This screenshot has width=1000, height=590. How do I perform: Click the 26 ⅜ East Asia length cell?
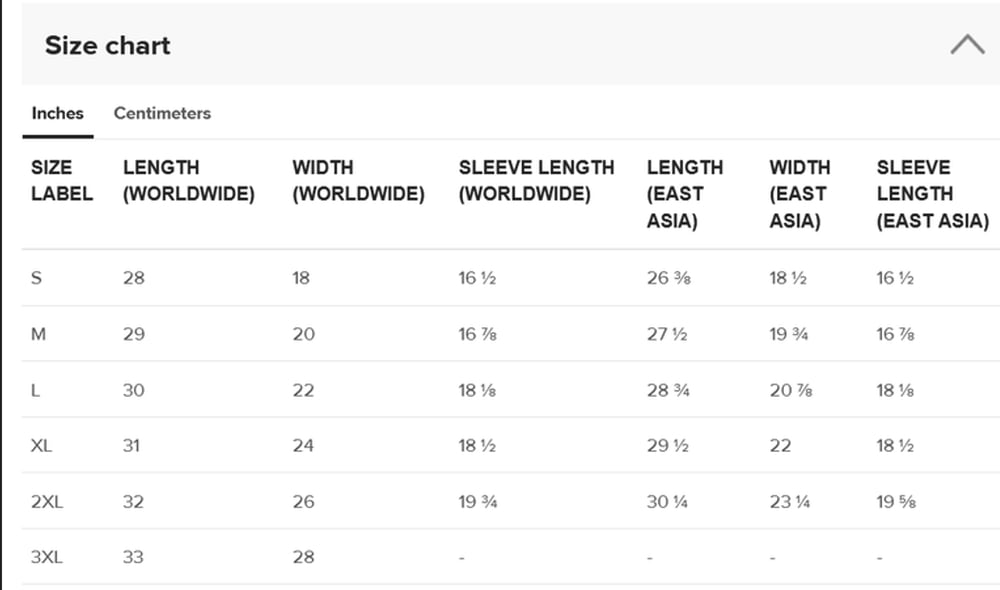tap(668, 278)
